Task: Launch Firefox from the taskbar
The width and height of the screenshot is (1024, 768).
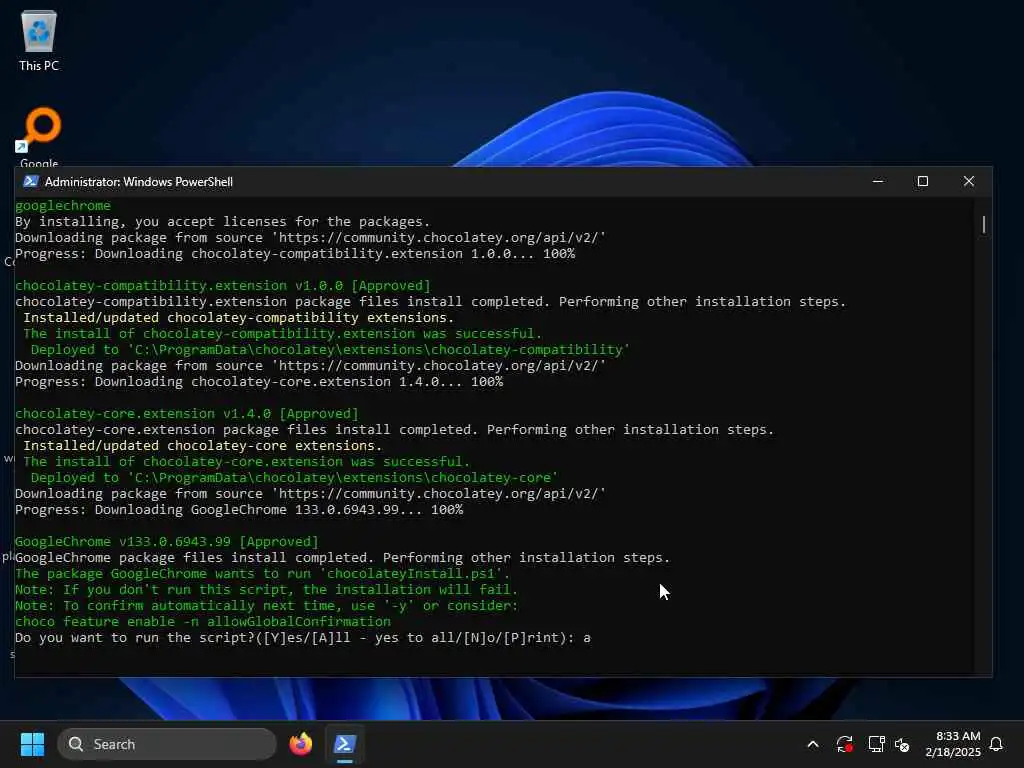Action: [x=300, y=744]
